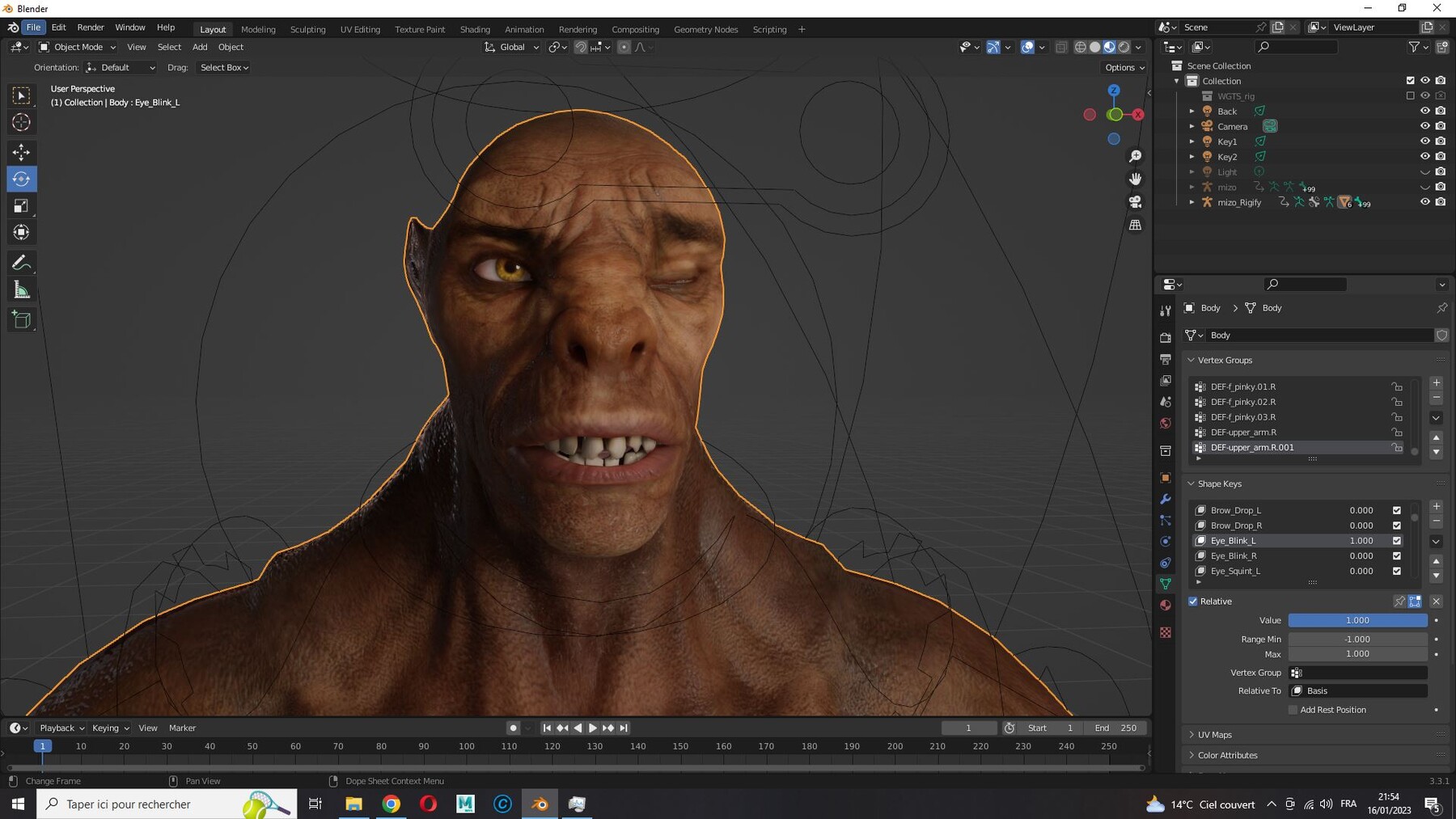Select the Rotate tool in the left toolbar
This screenshot has height=819, width=1456.
21,179
